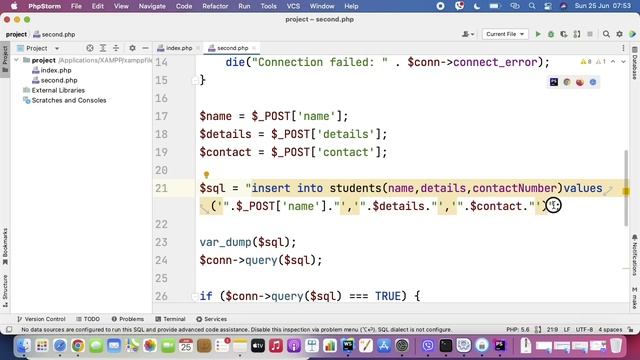Start debugging with the bug icon
This screenshot has height=360, width=640.
pyautogui.click(x=551, y=34)
